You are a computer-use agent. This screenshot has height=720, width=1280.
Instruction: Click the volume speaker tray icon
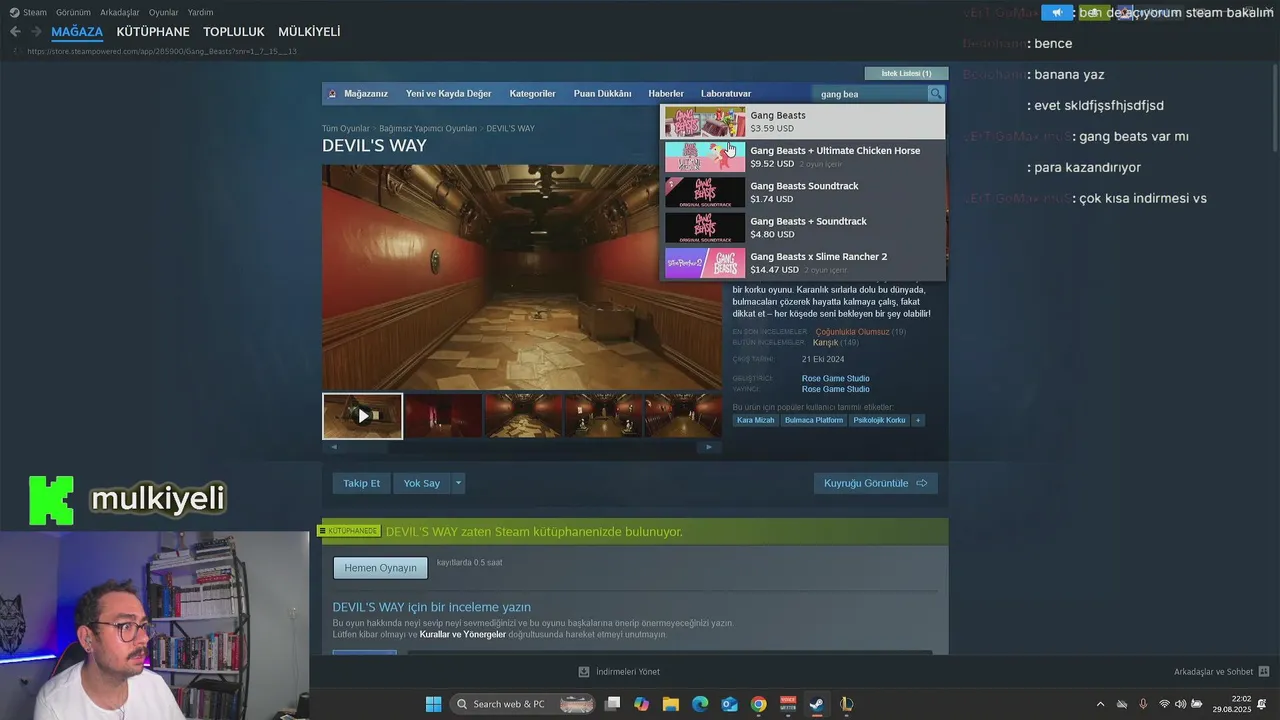coord(1180,704)
